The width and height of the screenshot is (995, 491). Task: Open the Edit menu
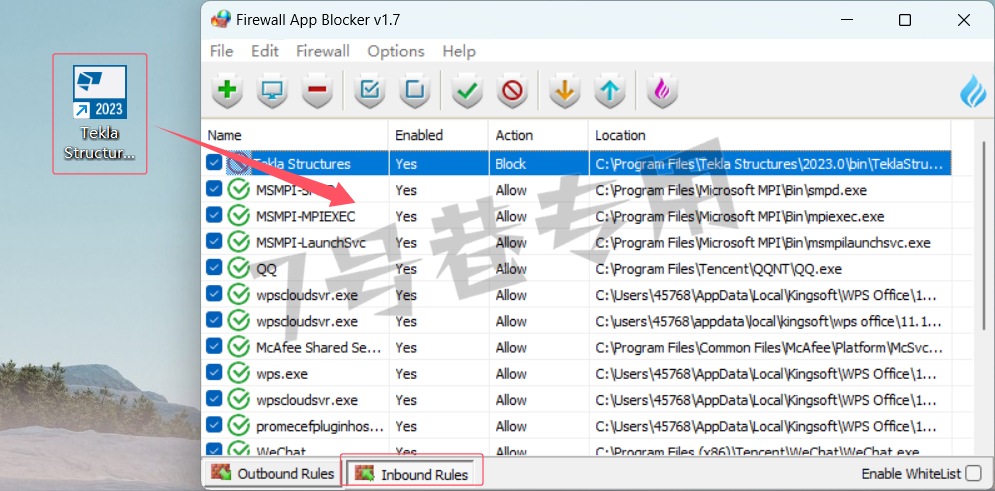265,51
